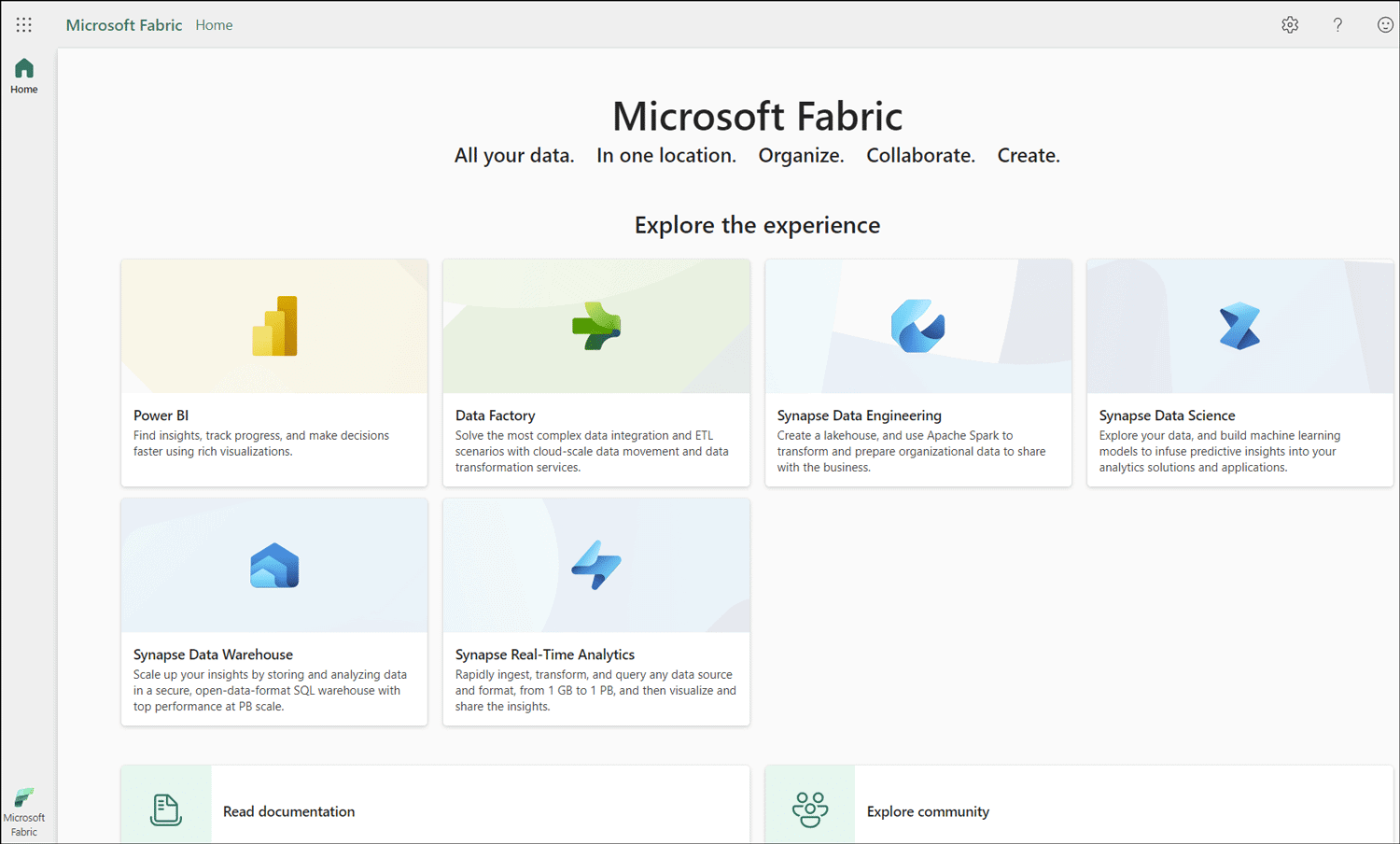Click the Explore community label

928,811
